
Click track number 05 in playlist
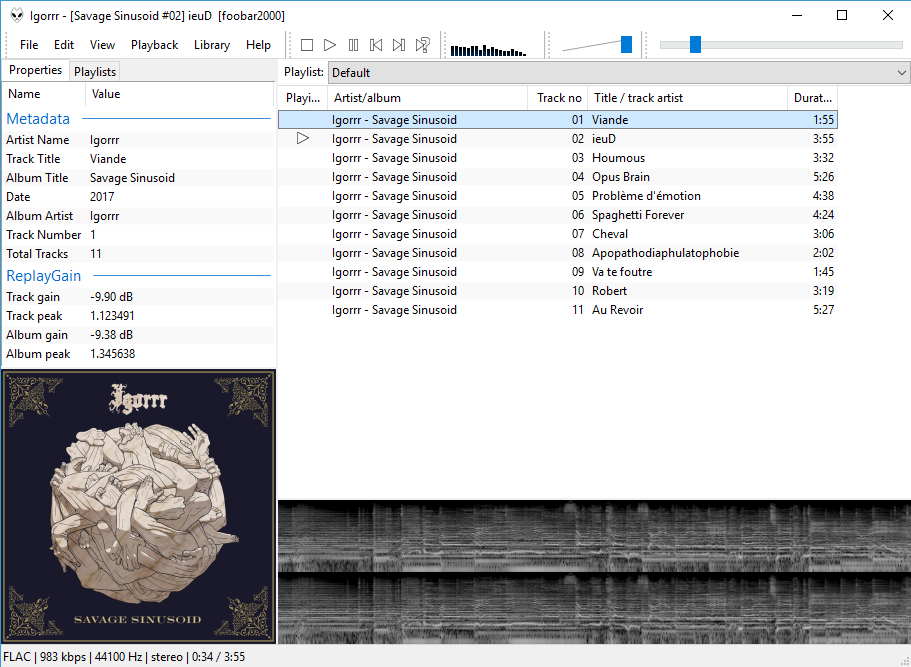(x=578, y=196)
